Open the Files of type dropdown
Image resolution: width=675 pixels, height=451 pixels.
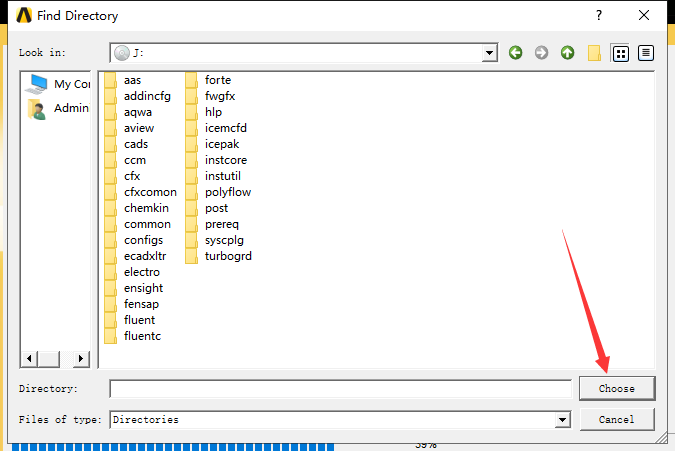tap(562, 420)
